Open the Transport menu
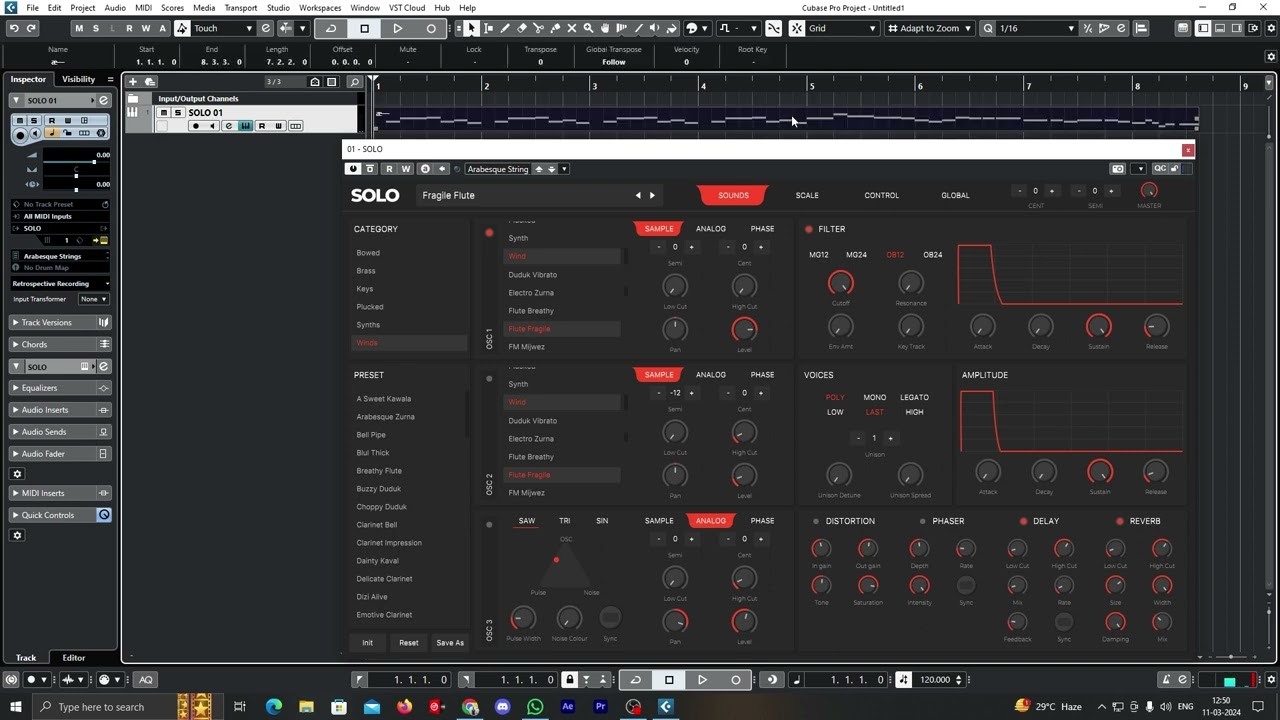 (240, 7)
